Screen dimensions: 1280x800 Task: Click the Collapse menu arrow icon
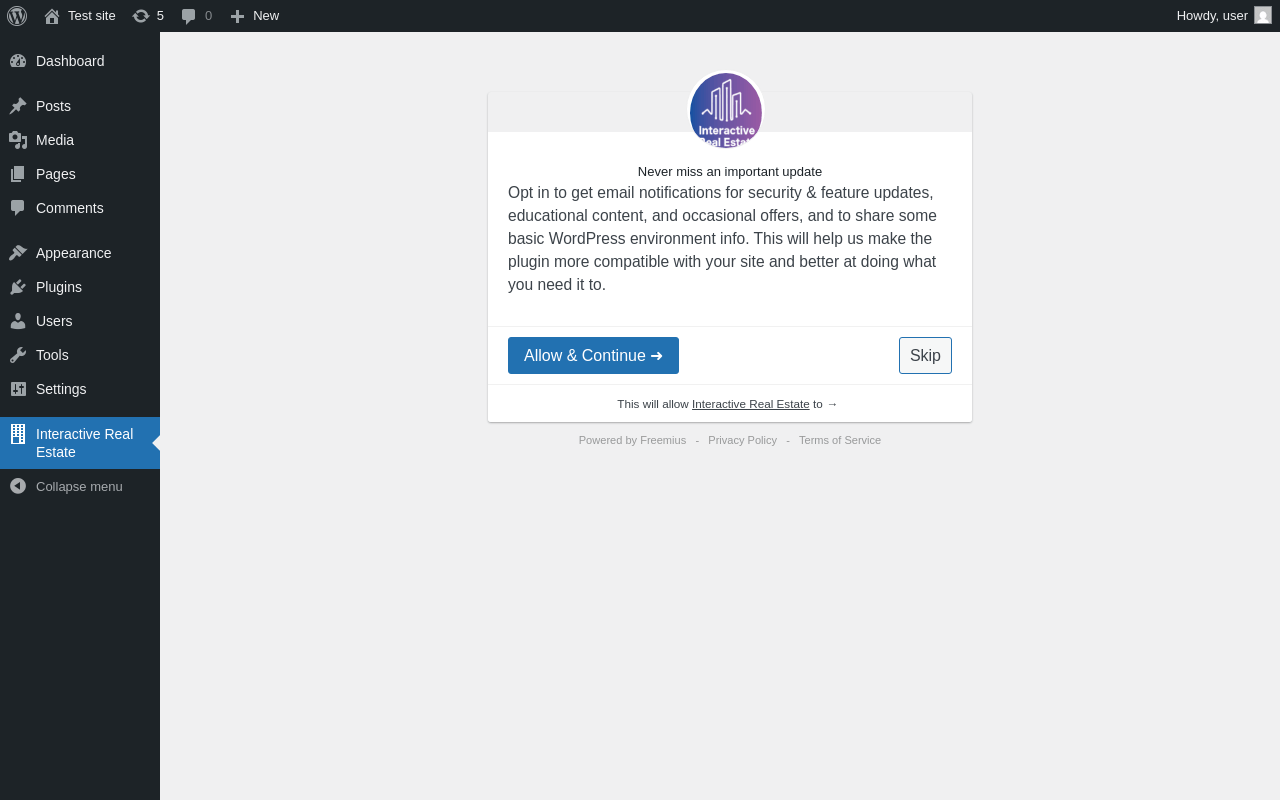tap(18, 486)
